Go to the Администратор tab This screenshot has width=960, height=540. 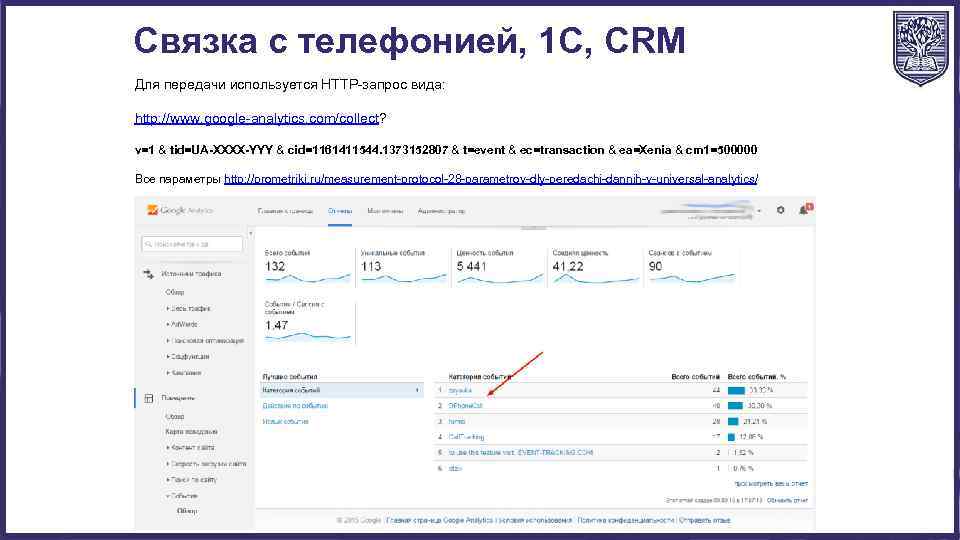point(441,211)
